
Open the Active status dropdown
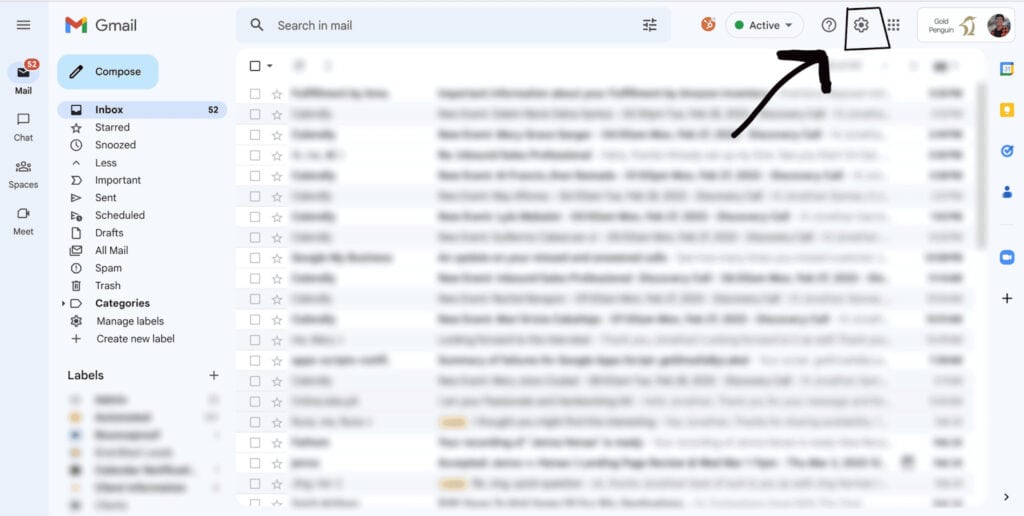pos(764,25)
